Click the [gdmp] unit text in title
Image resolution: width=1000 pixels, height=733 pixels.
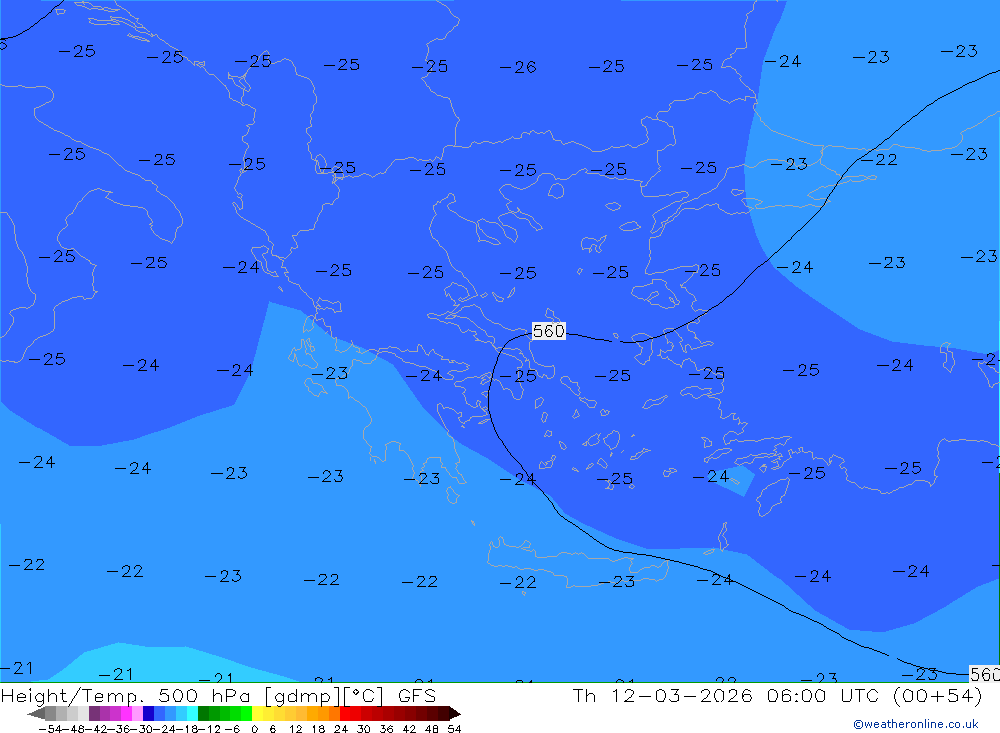tap(303, 695)
